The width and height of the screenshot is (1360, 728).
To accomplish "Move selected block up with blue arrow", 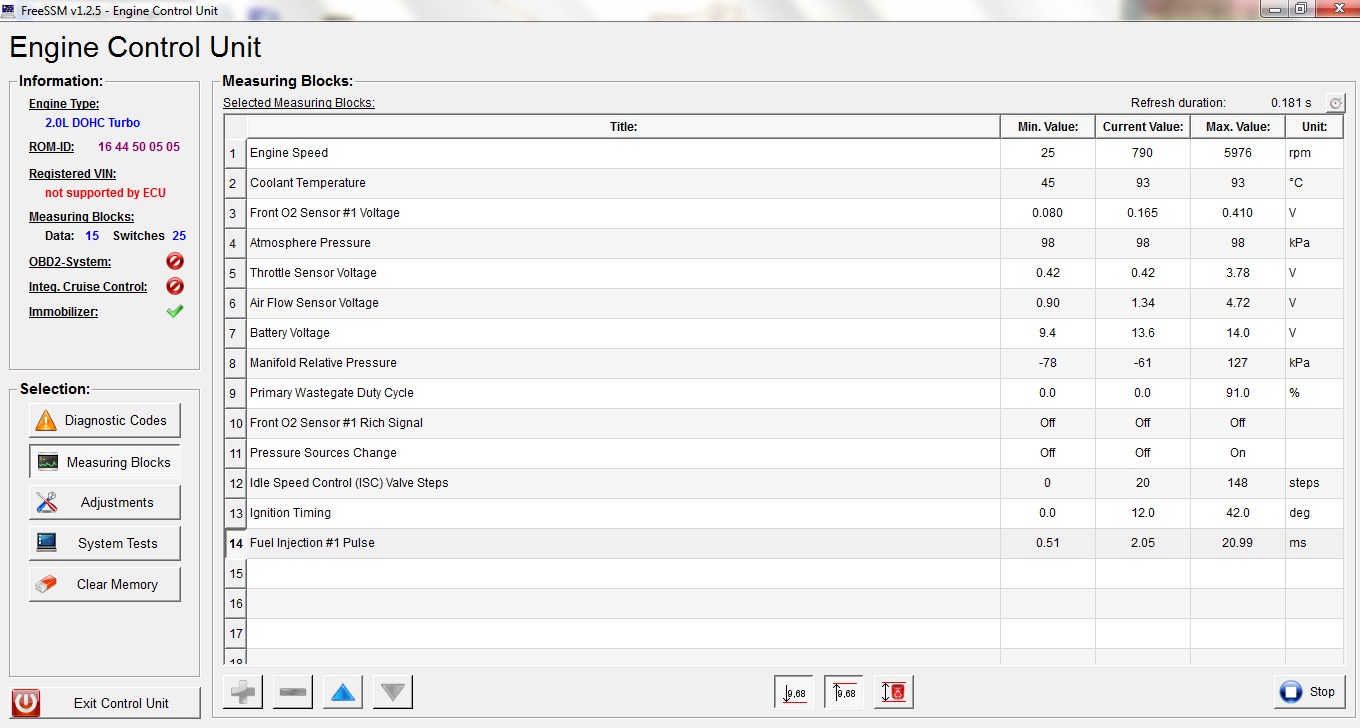I will [343, 691].
